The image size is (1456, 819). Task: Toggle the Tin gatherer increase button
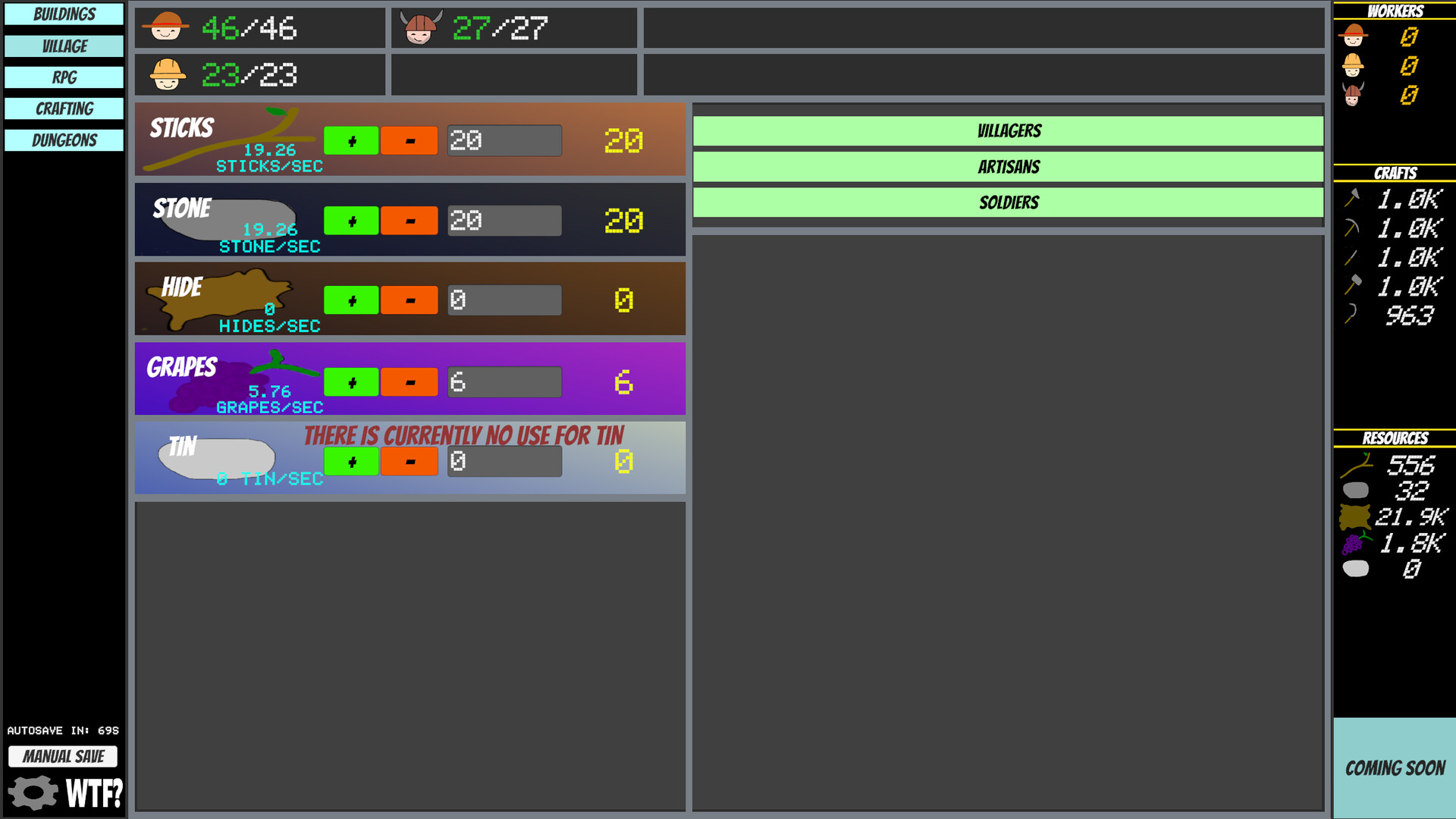coord(350,461)
